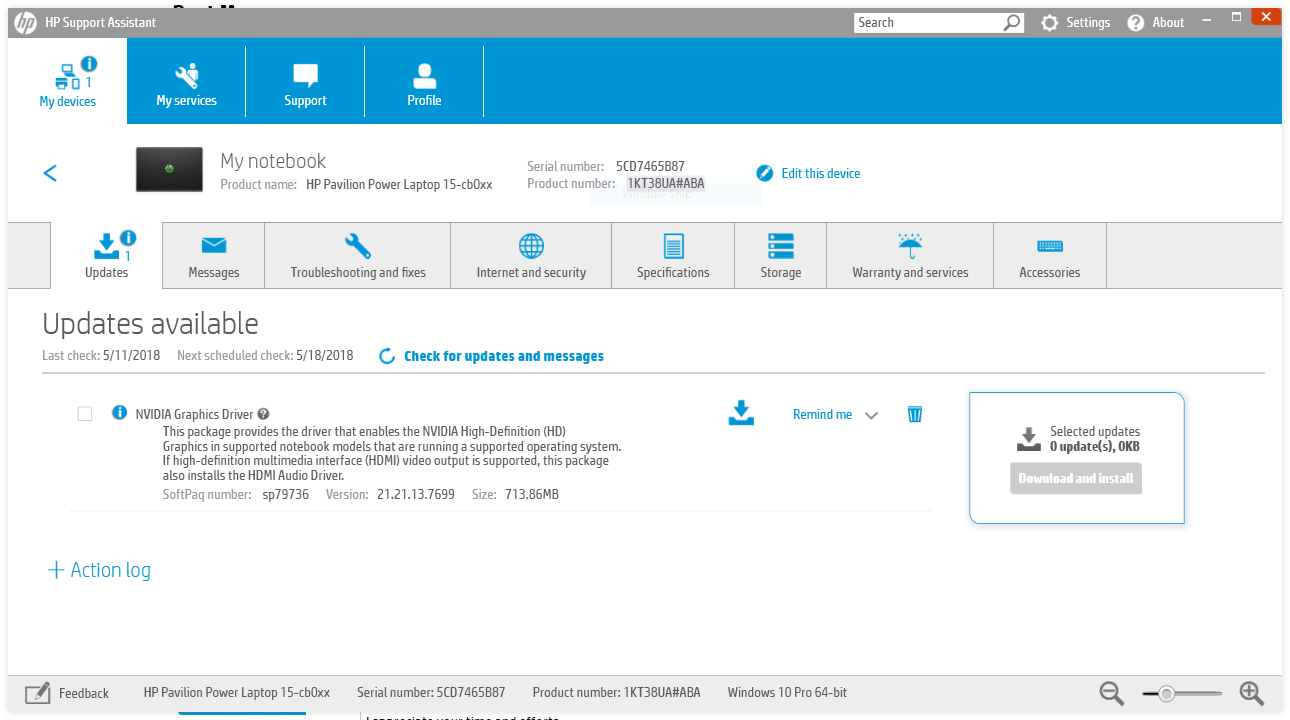1290x720 pixels.
Task: Open the Warranty and services umbrella icon
Action: pos(909,245)
